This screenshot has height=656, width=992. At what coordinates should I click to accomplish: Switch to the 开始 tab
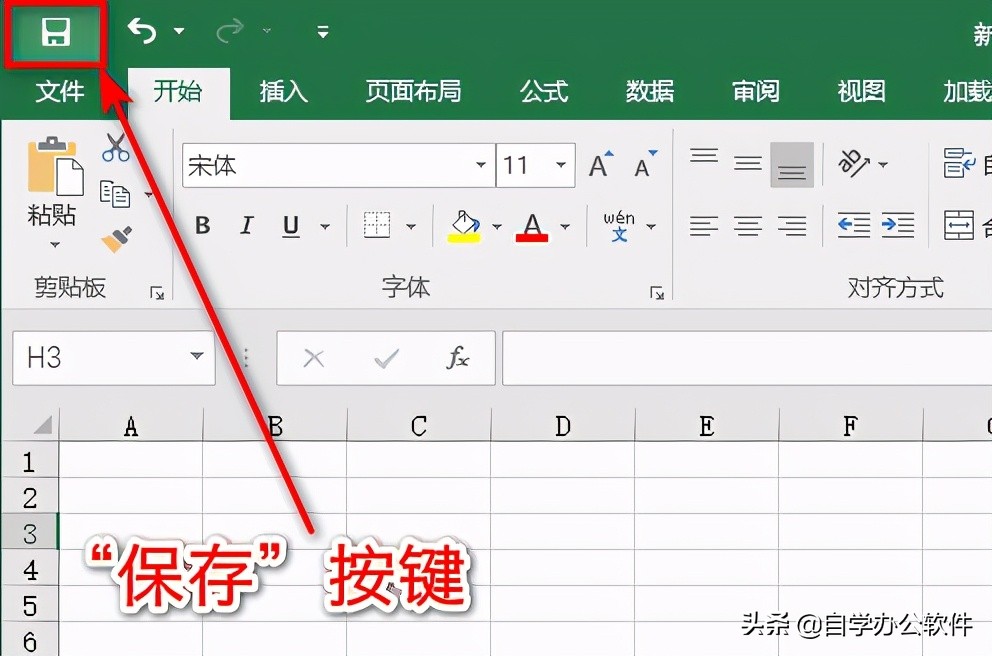click(x=178, y=92)
